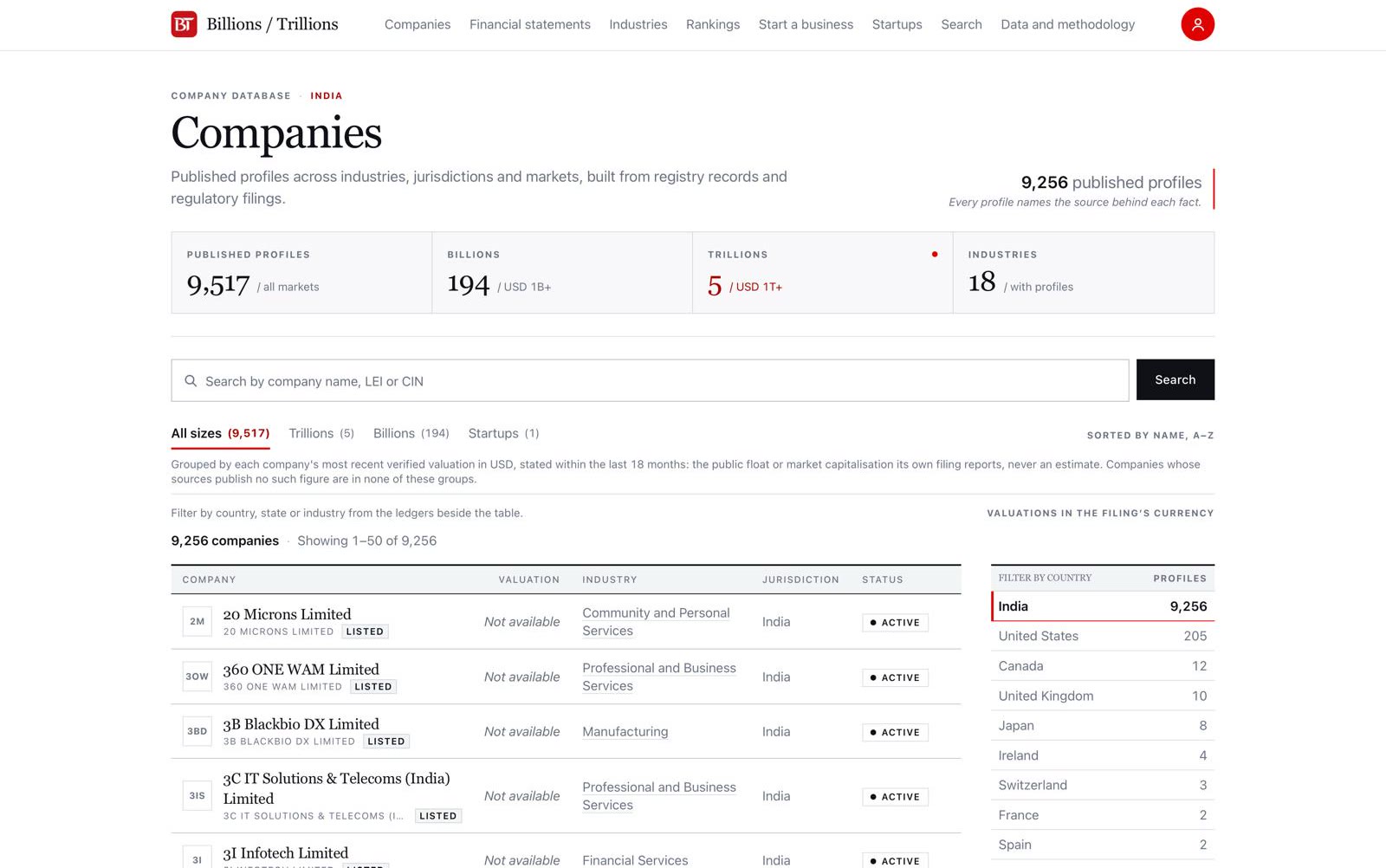The image size is (1386, 868).
Task: Open Community and Personal Services industry link
Action: pos(656,622)
